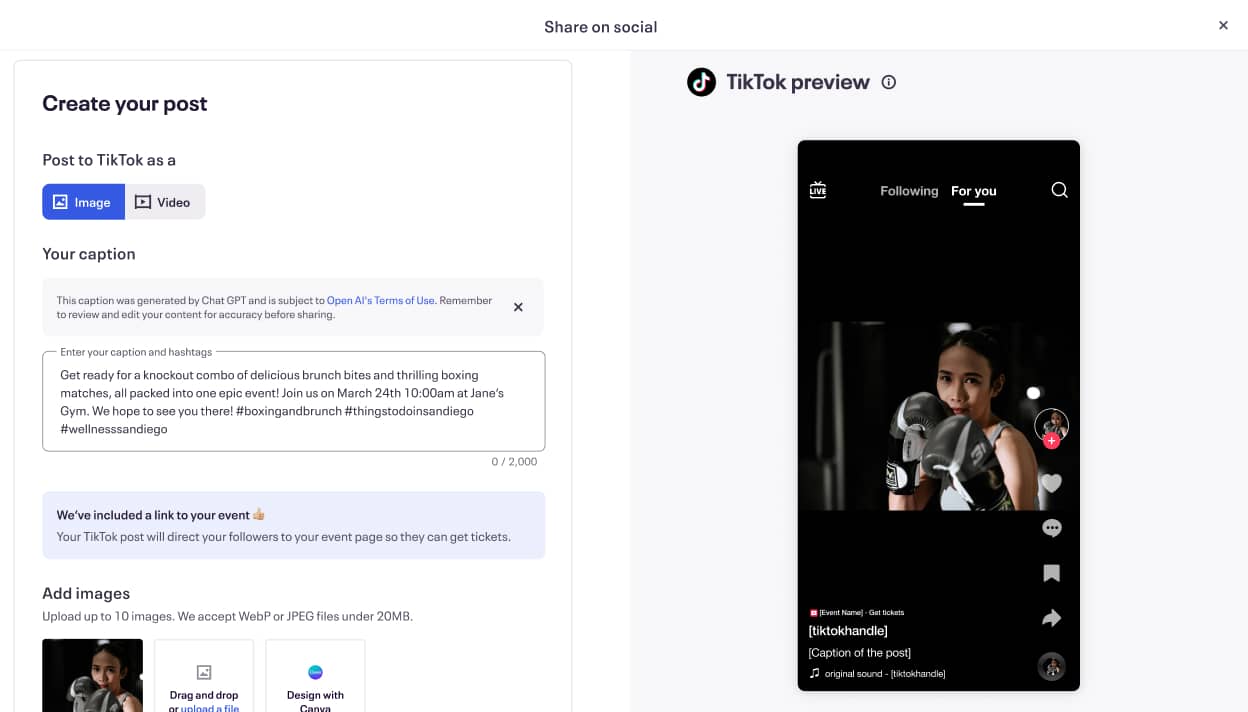Click the heart like icon in preview
This screenshot has width=1248, height=712.
click(1051, 483)
